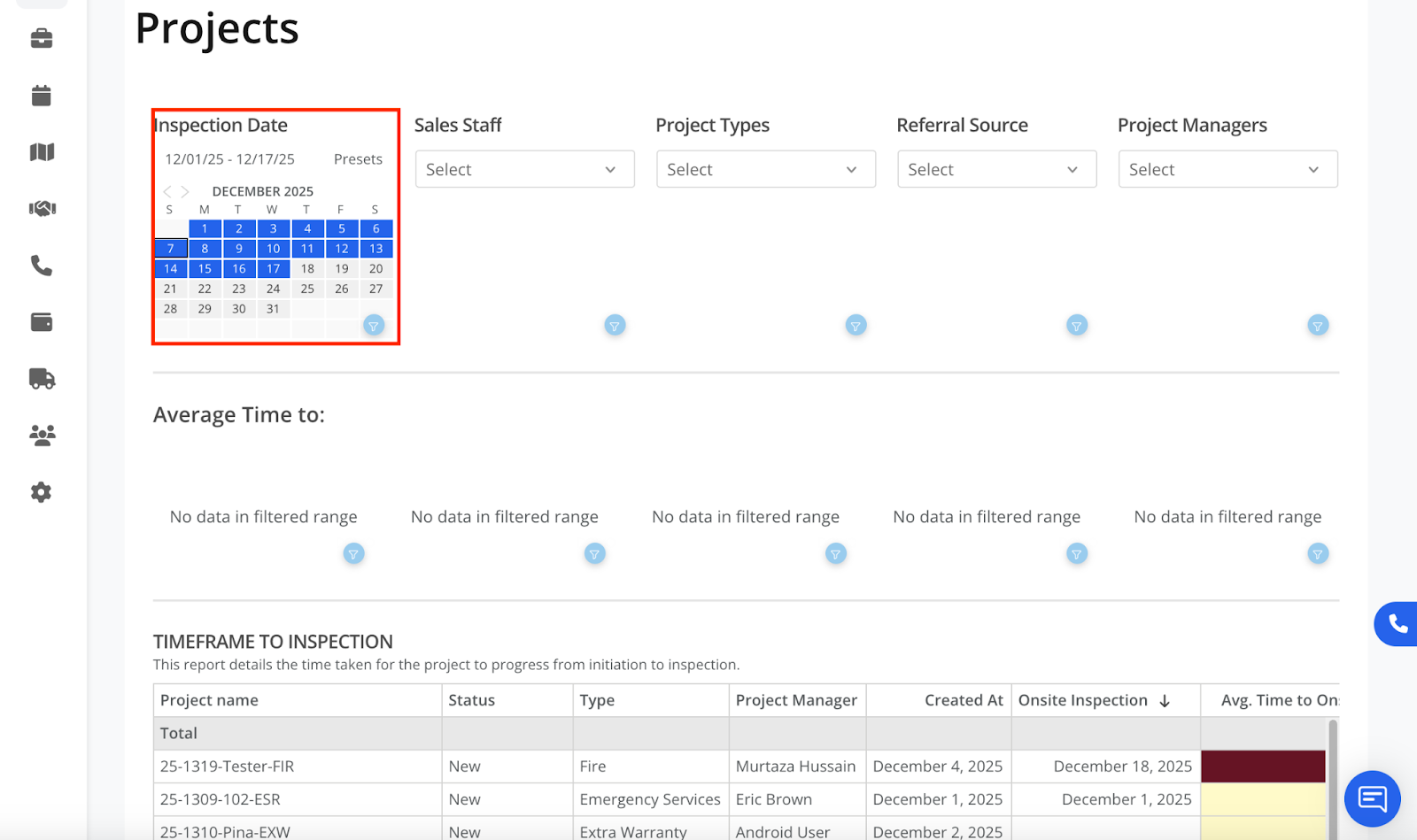Open the truck icon in the sidebar
This screenshot has width=1417, height=840.
click(x=42, y=379)
